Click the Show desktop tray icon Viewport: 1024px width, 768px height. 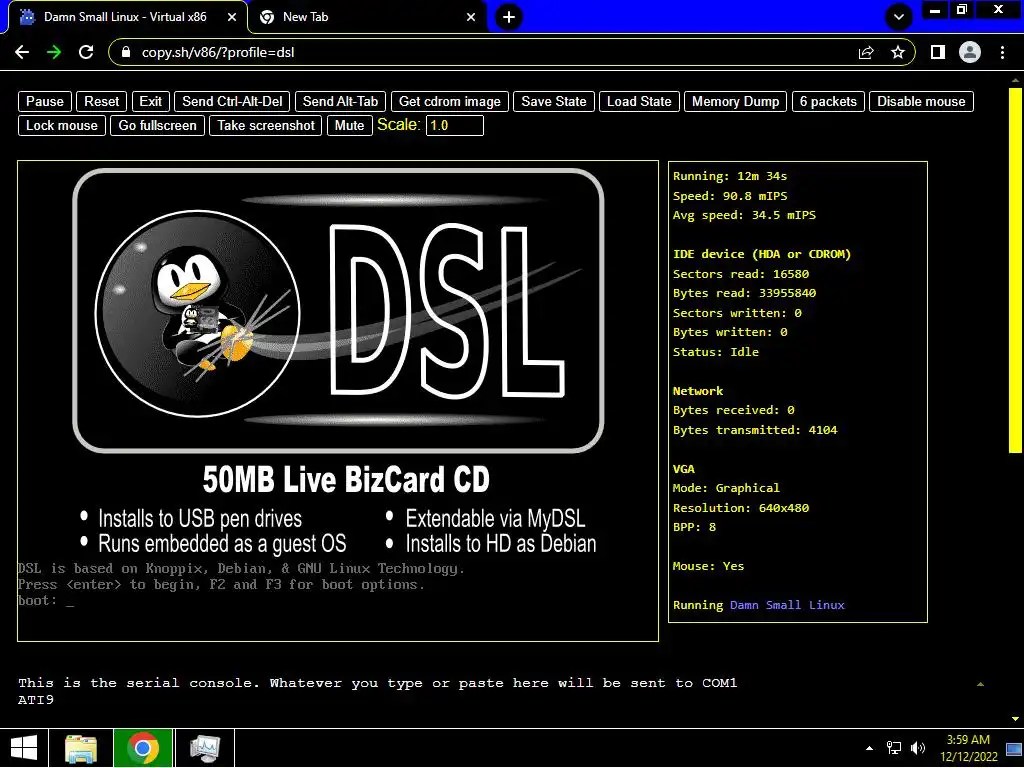[1014, 748]
